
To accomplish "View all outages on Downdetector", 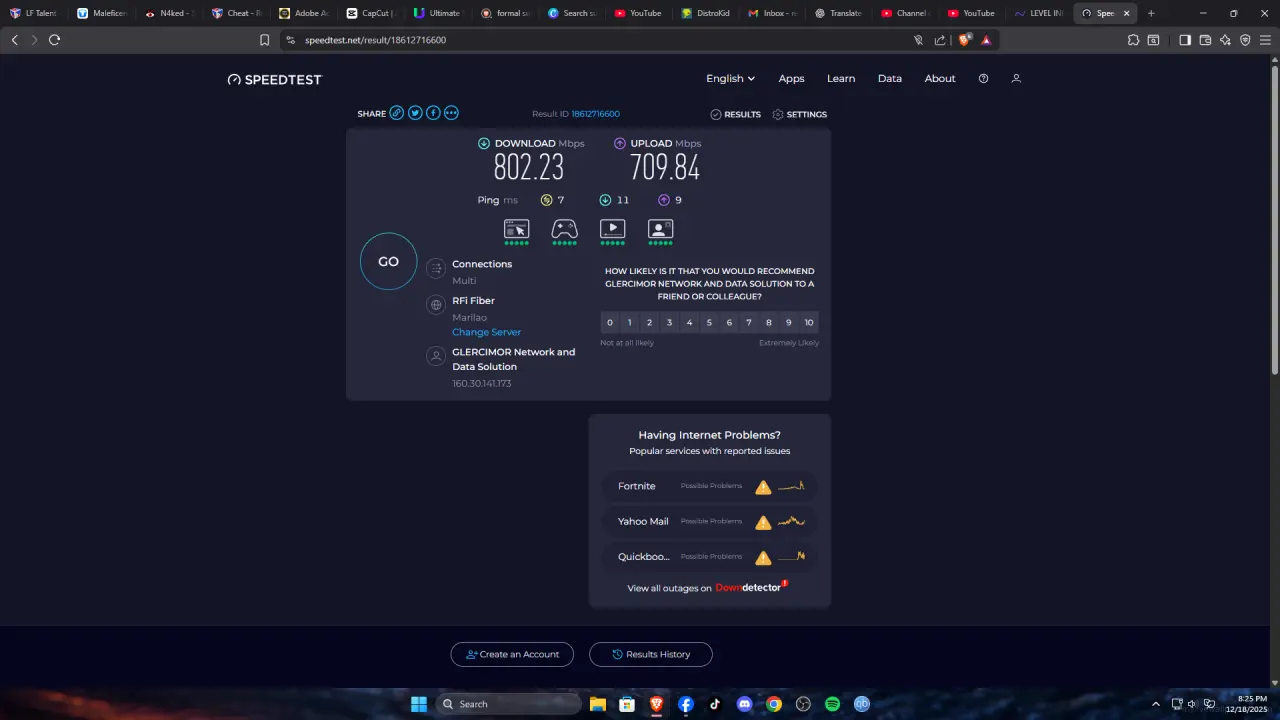I will (708, 588).
